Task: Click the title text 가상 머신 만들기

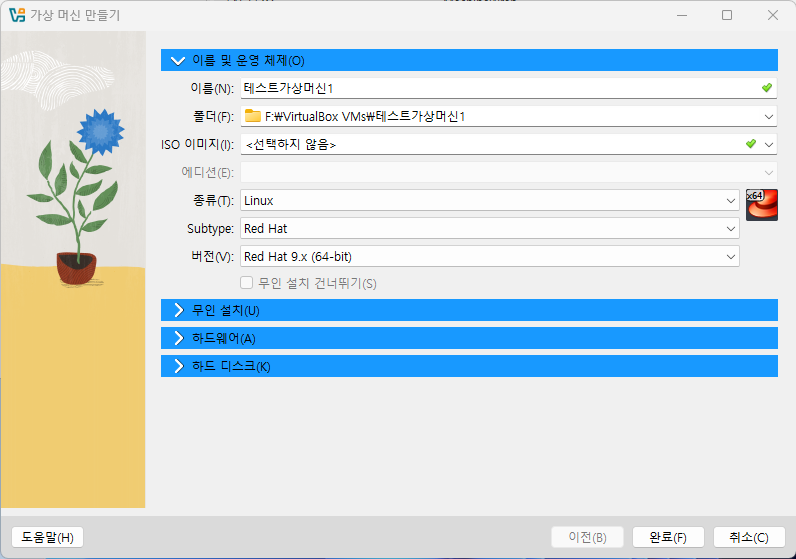Action: [75, 15]
